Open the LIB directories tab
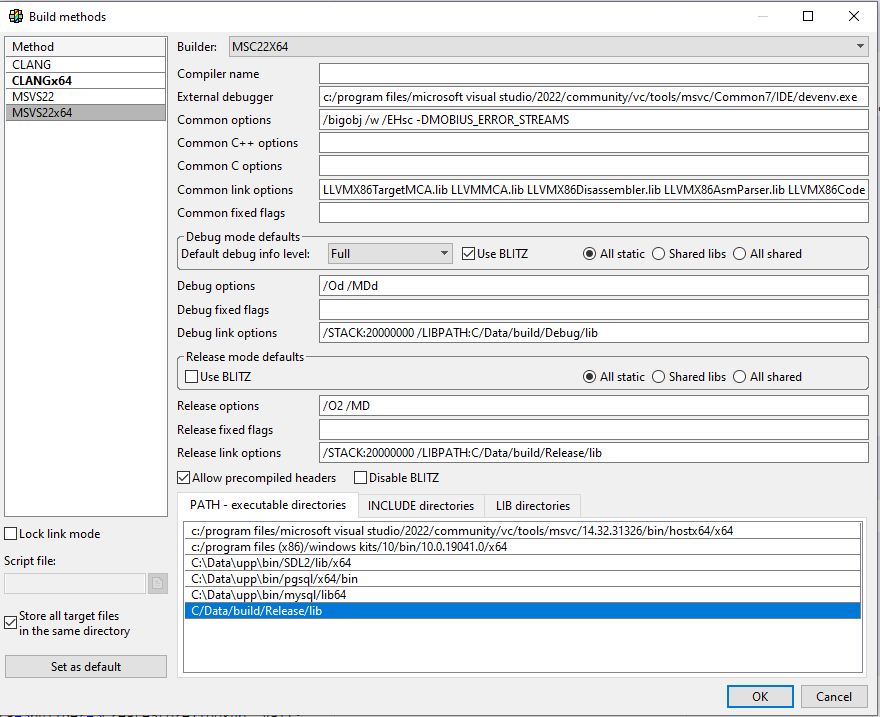 pyautogui.click(x=532, y=506)
